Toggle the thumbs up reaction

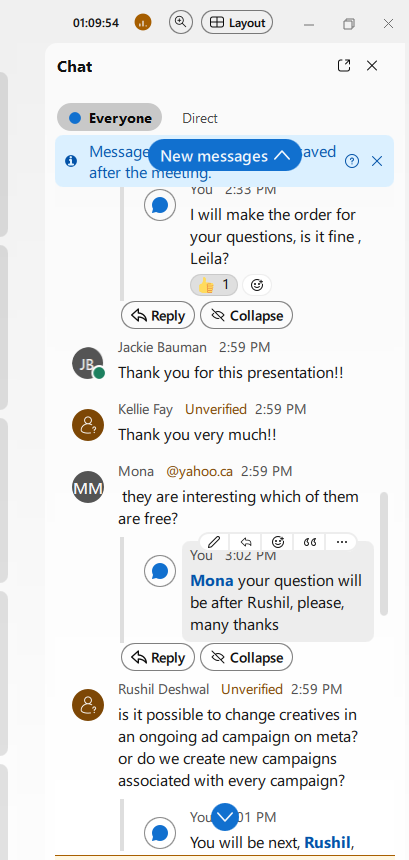click(214, 285)
